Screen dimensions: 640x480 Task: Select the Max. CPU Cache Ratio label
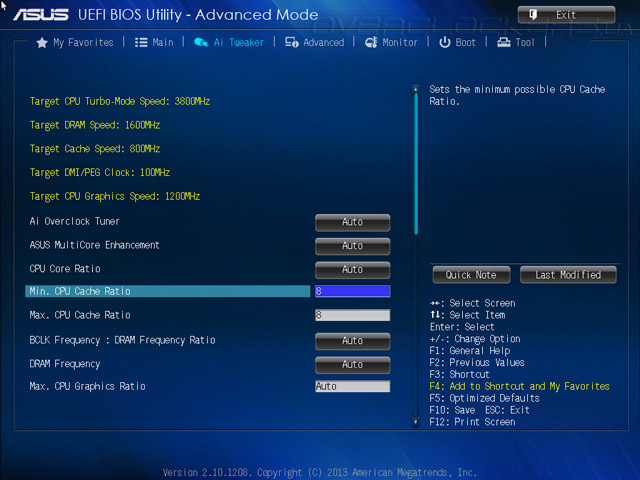point(80,315)
